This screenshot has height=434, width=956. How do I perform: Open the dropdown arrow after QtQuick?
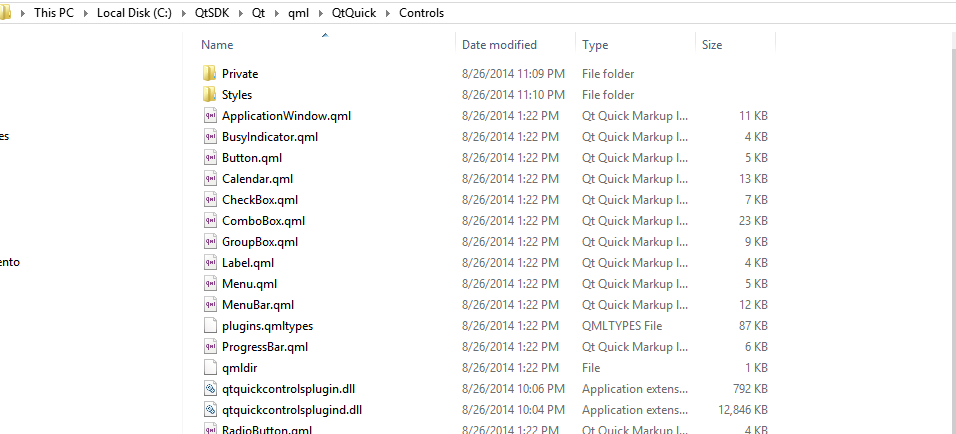pyautogui.click(x=388, y=13)
